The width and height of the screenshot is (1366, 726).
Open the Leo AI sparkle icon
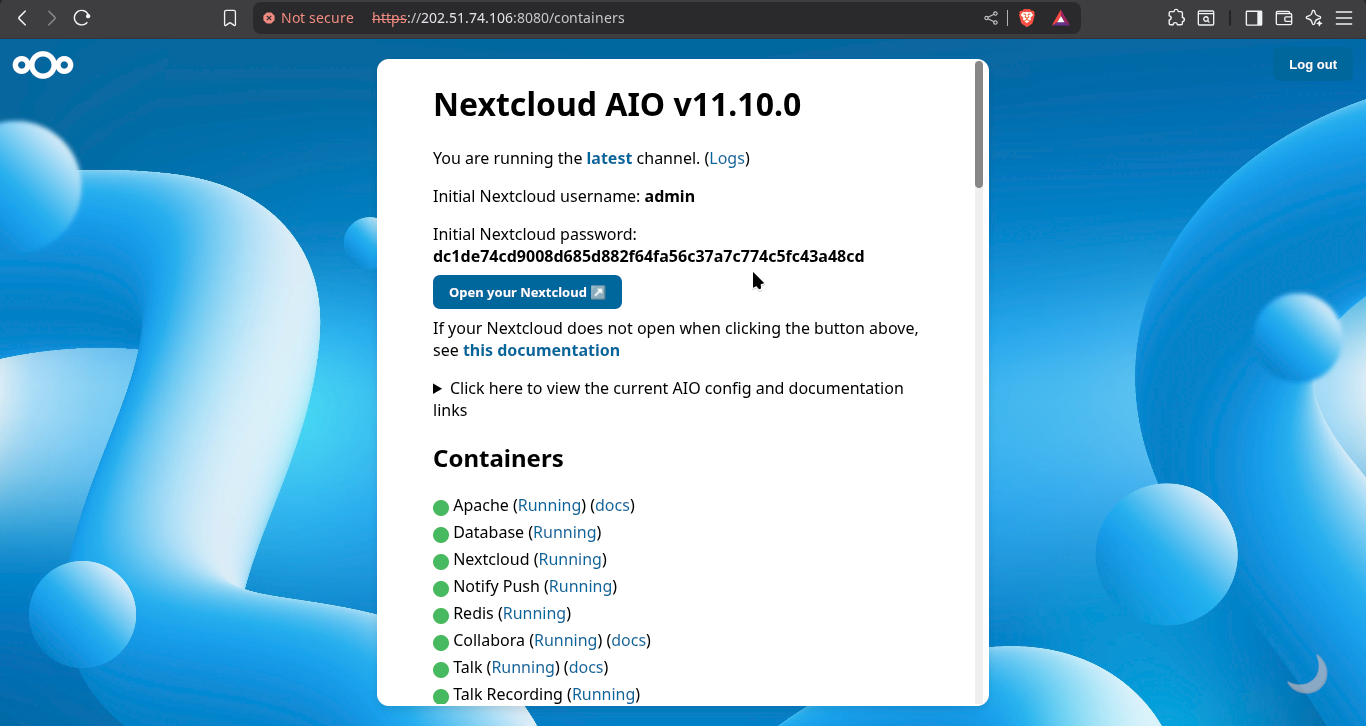(x=1314, y=18)
